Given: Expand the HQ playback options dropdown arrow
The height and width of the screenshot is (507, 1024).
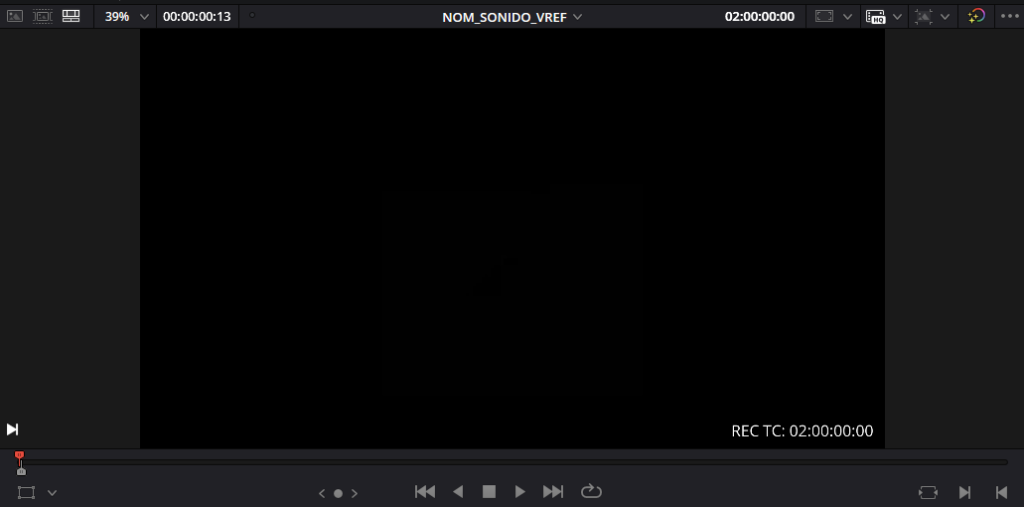Looking at the screenshot, I should [897, 17].
